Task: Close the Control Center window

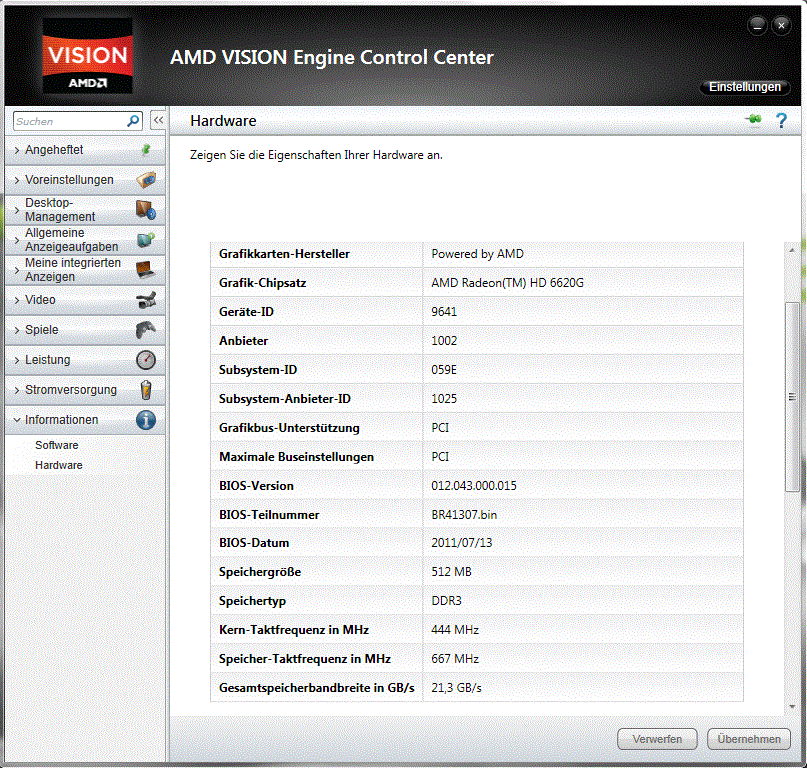Action: 781,25
